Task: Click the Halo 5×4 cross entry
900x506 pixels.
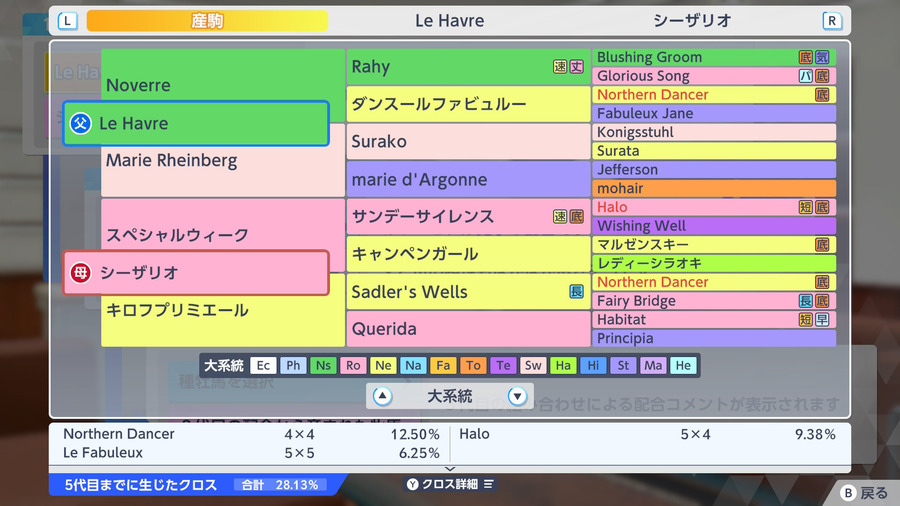Action: click(x=647, y=434)
